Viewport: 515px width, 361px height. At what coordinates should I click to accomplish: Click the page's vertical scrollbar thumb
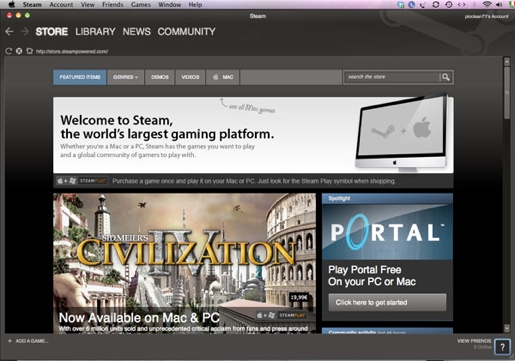tap(507, 93)
